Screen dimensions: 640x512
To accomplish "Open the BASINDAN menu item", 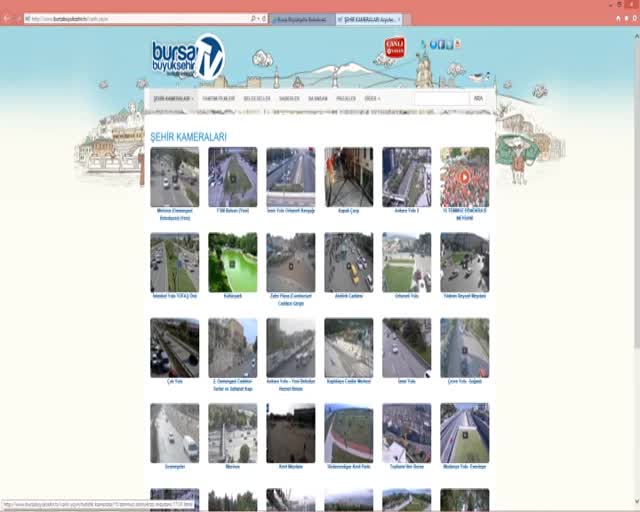I will click(x=318, y=99).
